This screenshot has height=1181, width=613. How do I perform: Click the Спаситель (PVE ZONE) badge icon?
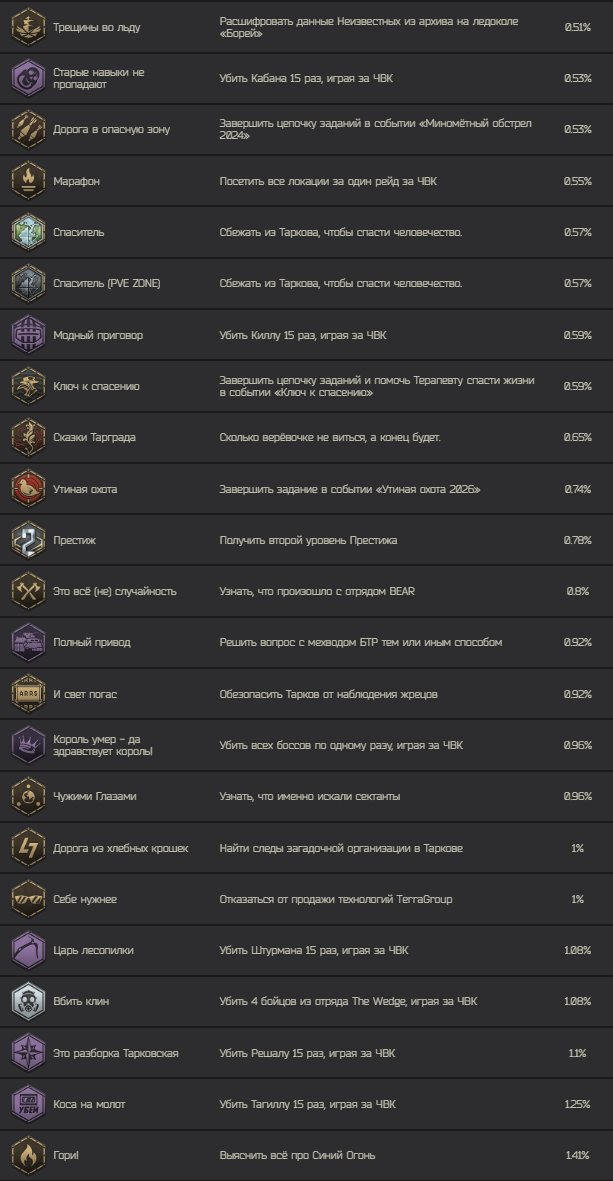(x=29, y=283)
